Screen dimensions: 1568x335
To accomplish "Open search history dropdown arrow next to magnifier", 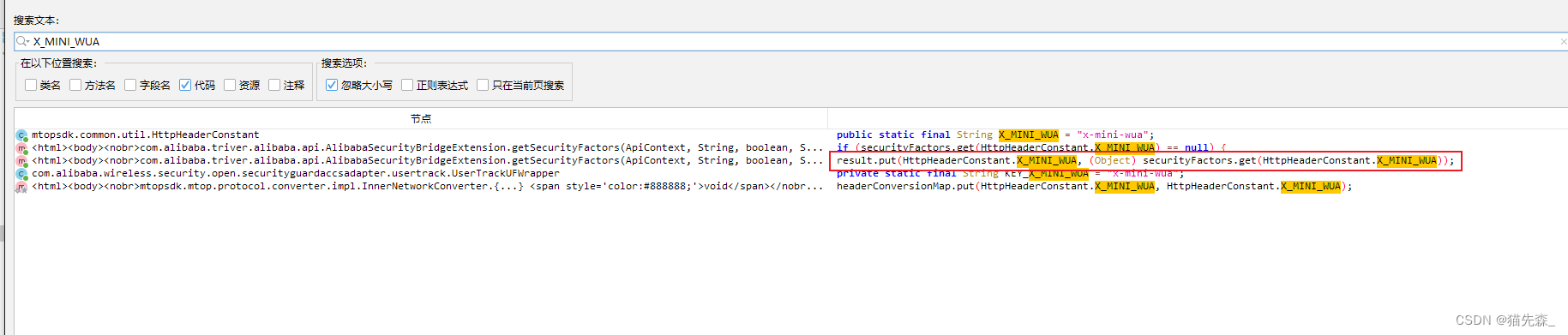I will [28, 42].
